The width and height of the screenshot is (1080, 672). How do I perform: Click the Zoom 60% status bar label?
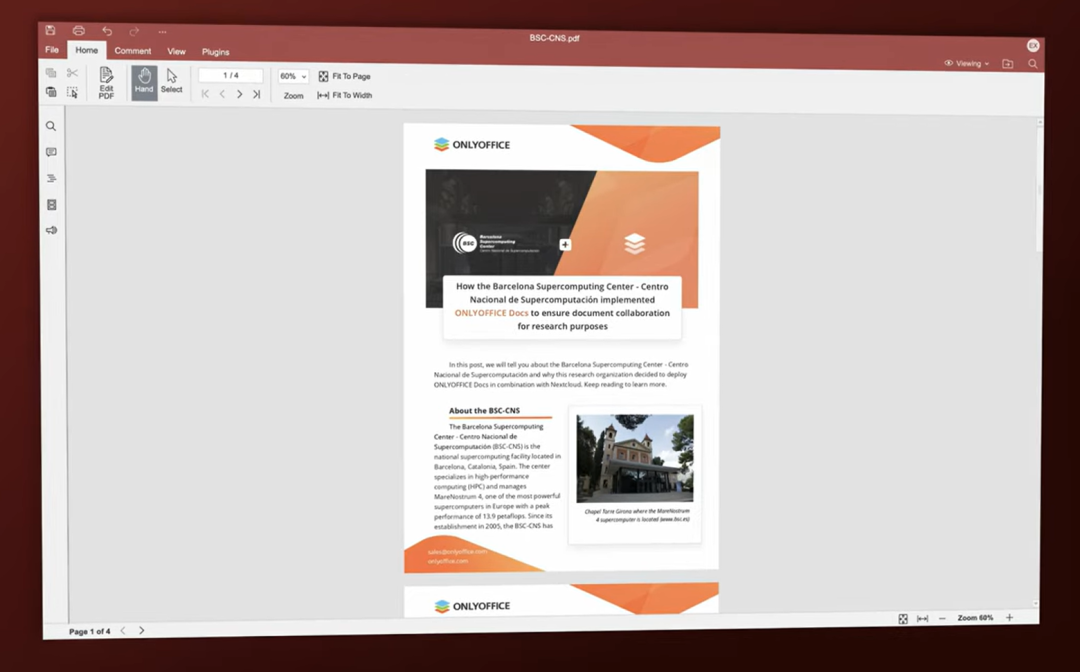(975, 618)
